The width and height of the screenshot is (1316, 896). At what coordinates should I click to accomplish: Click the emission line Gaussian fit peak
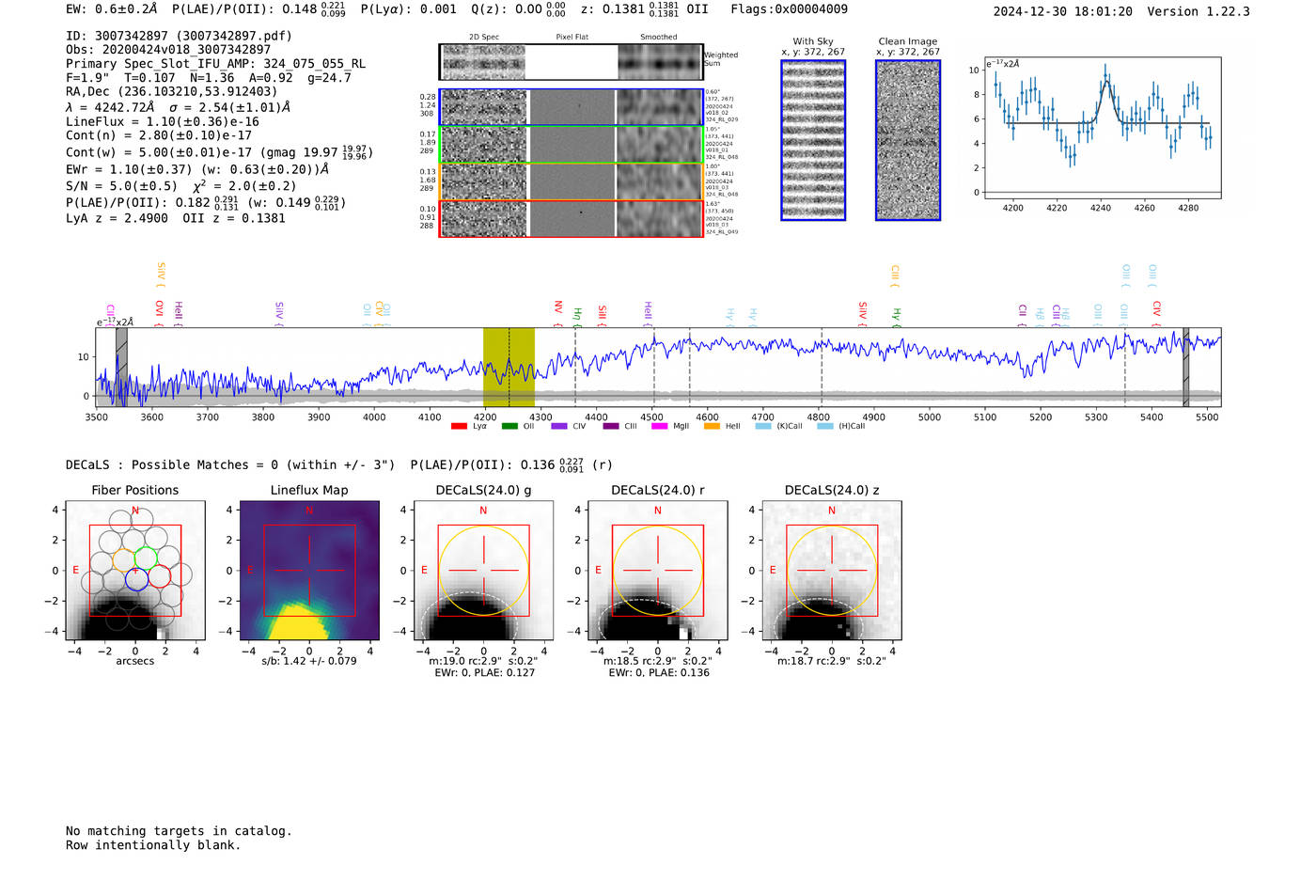point(1105,83)
